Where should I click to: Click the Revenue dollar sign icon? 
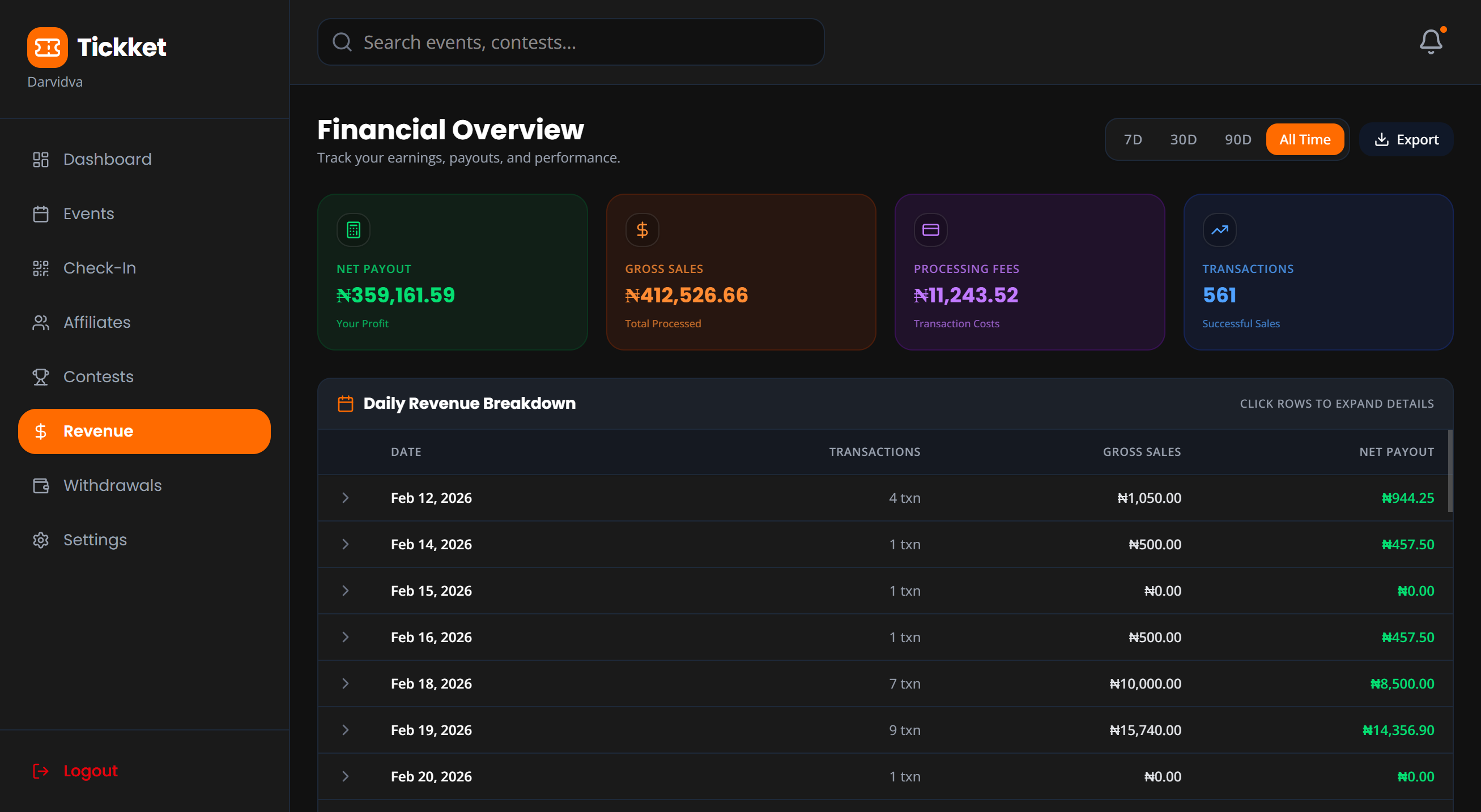pyautogui.click(x=40, y=431)
